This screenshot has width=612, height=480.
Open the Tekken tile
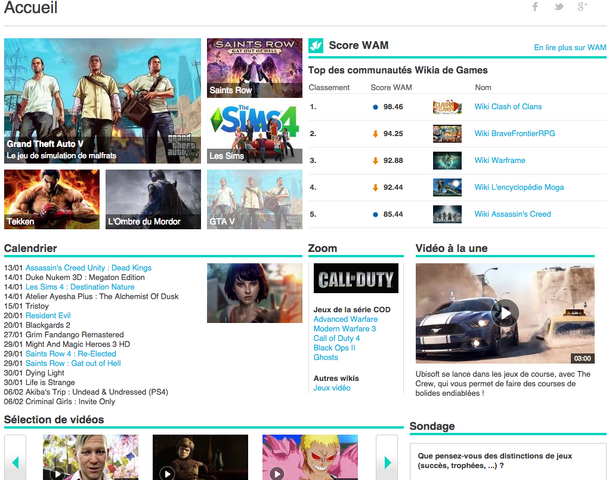pyautogui.click(x=52, y=199)
